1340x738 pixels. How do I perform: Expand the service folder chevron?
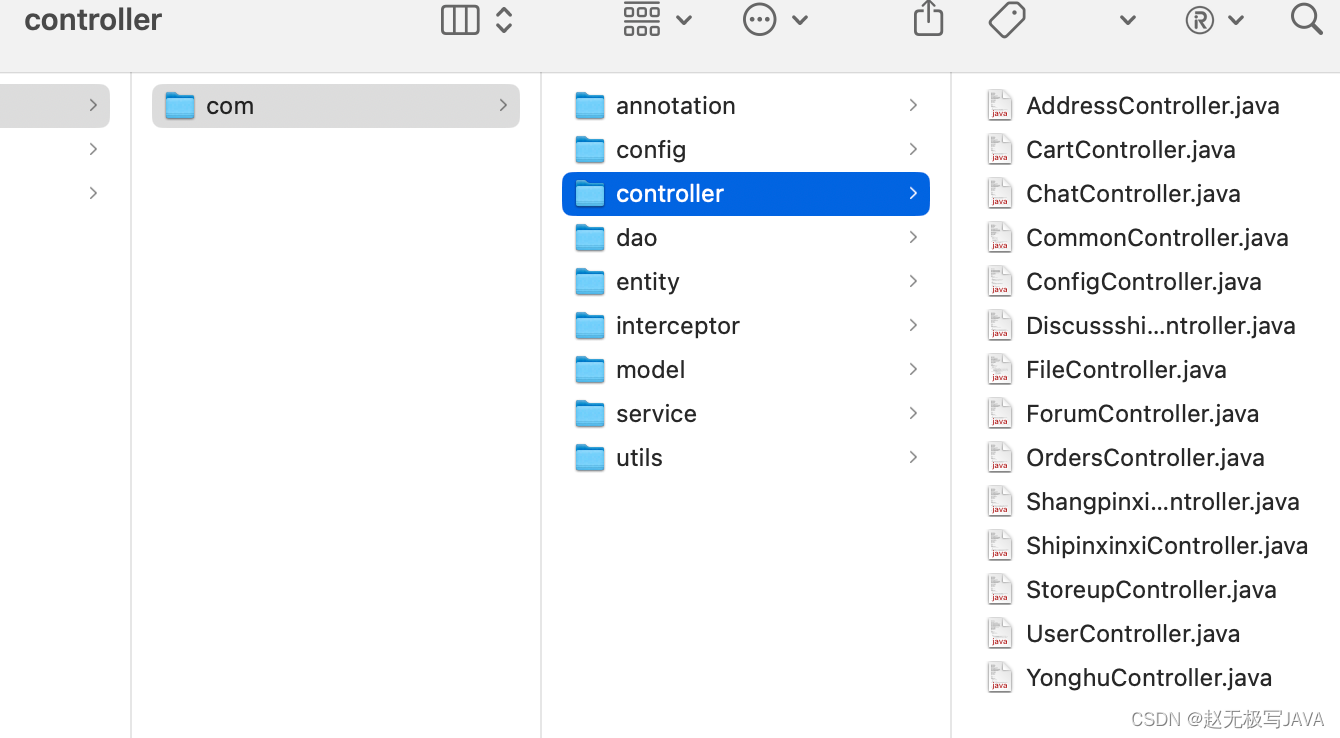(913, 413)
